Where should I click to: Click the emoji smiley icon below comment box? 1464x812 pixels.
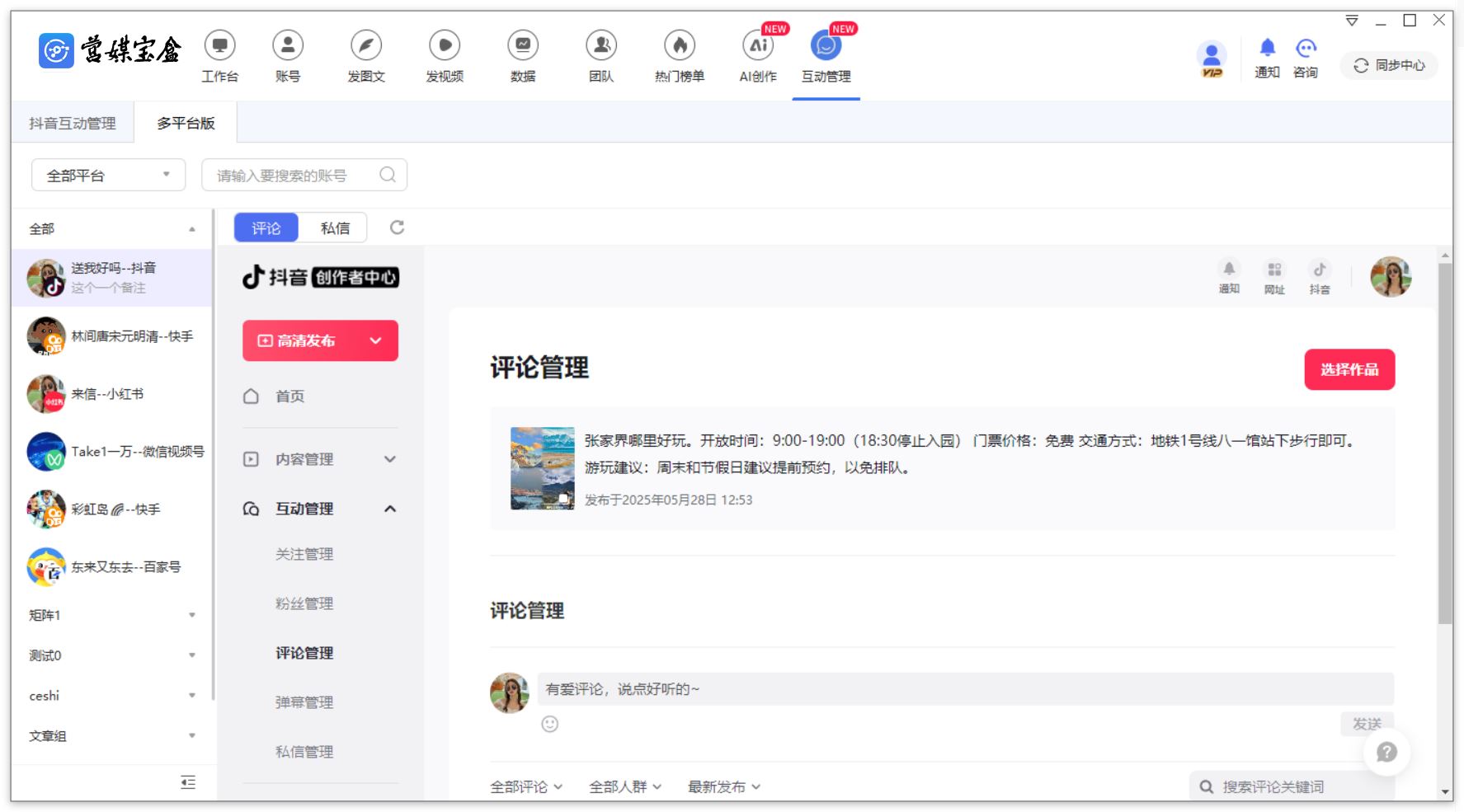[x=550, y=724]
